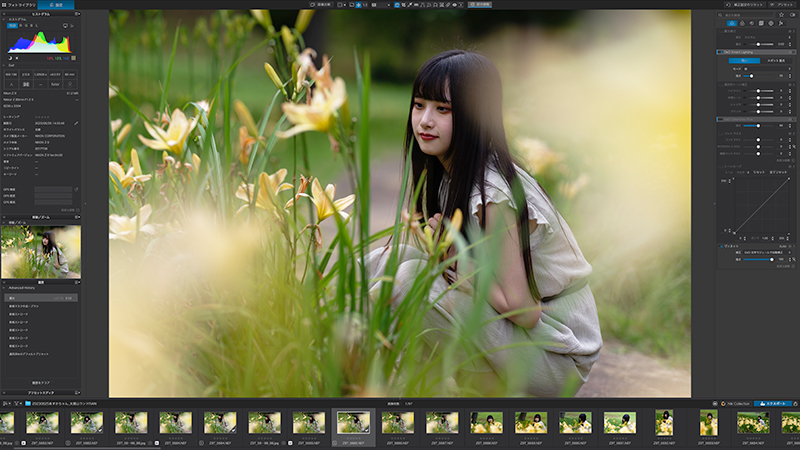This screenshot has width=800, height=450.
Task: Select the R histogram channel
Action: click(x=20, y=26)
